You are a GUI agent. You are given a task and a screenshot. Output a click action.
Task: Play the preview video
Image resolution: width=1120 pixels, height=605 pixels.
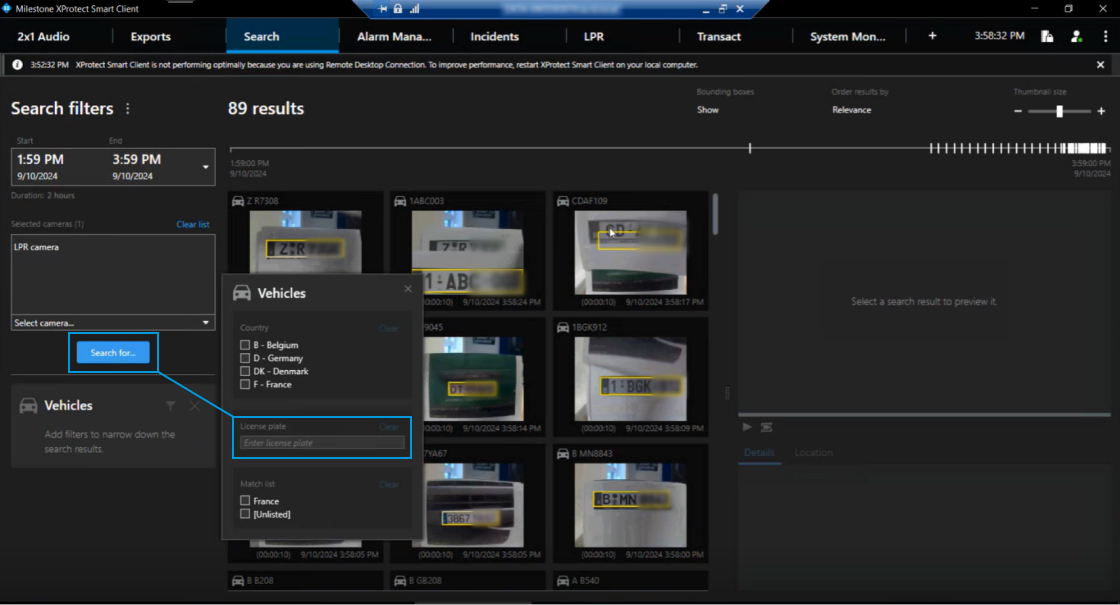pyautogui.click(x=746, y=427)
